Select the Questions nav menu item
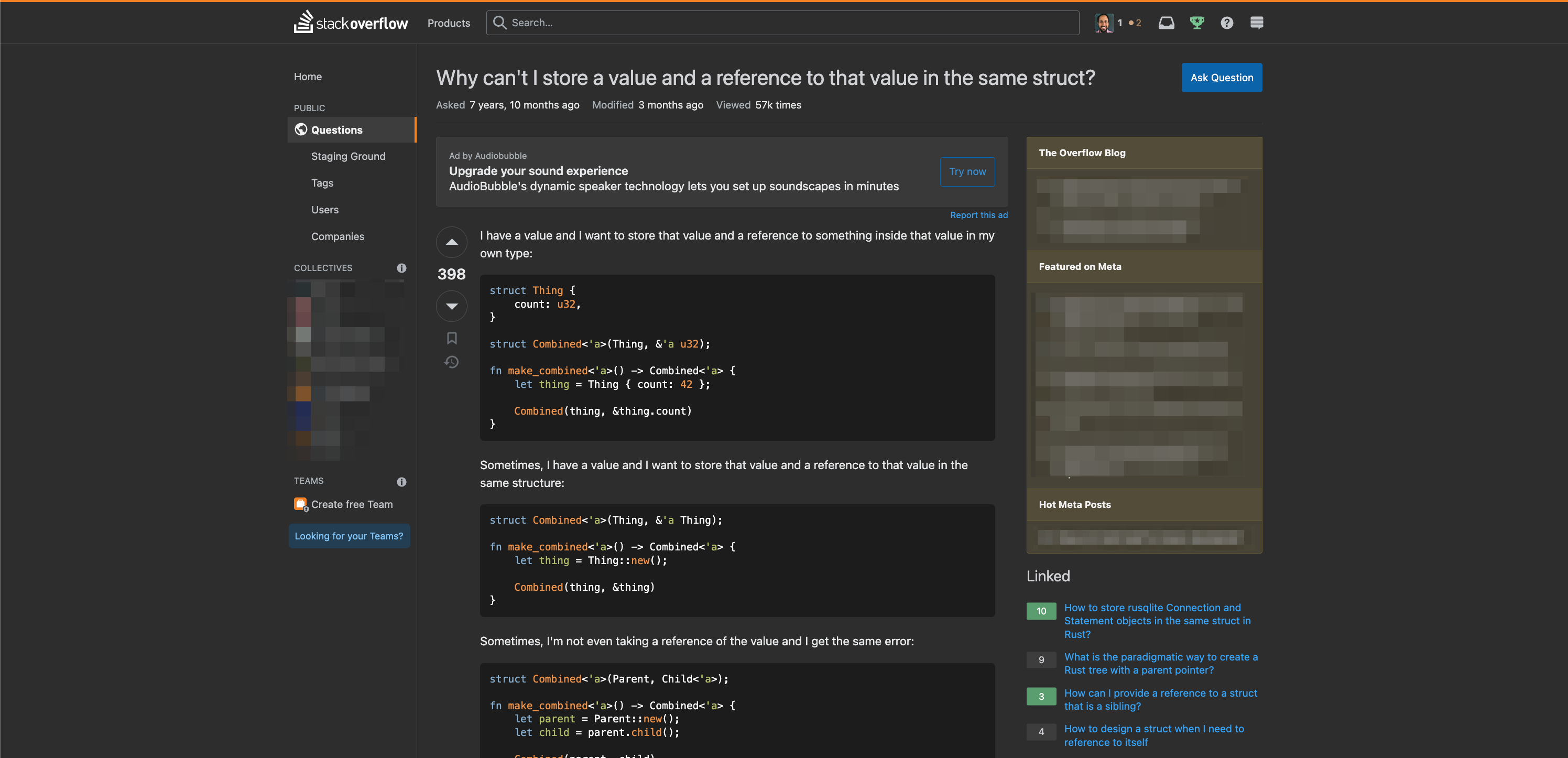Image resolution: width=1568 pixels, height=758 pixels. (337, 129)
